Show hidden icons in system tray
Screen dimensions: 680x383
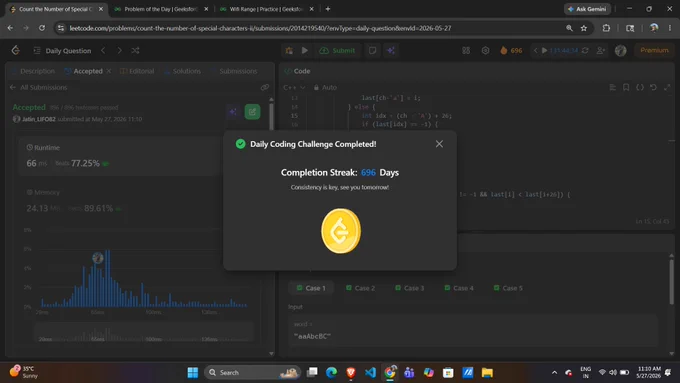click(x=554, y=373)
